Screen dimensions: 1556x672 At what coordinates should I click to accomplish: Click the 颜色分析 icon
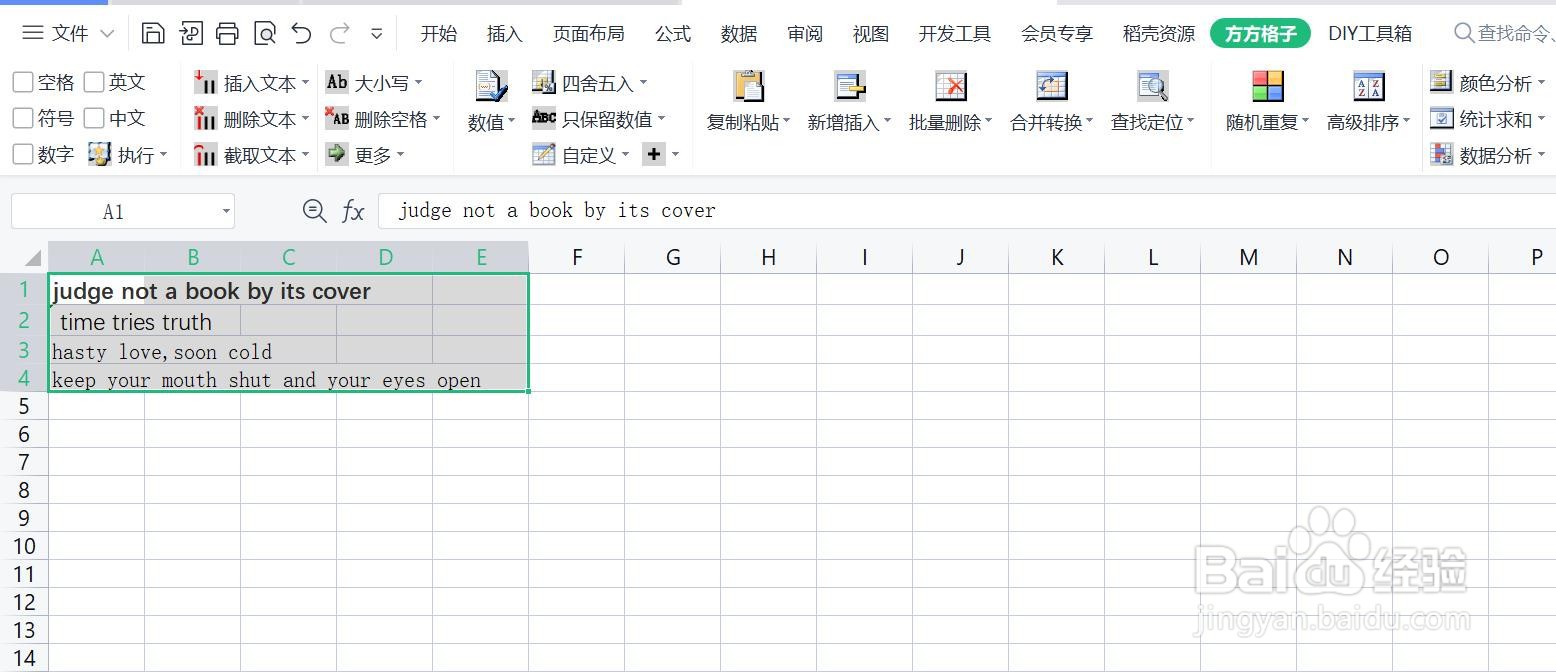click(x=1441, y=82)
